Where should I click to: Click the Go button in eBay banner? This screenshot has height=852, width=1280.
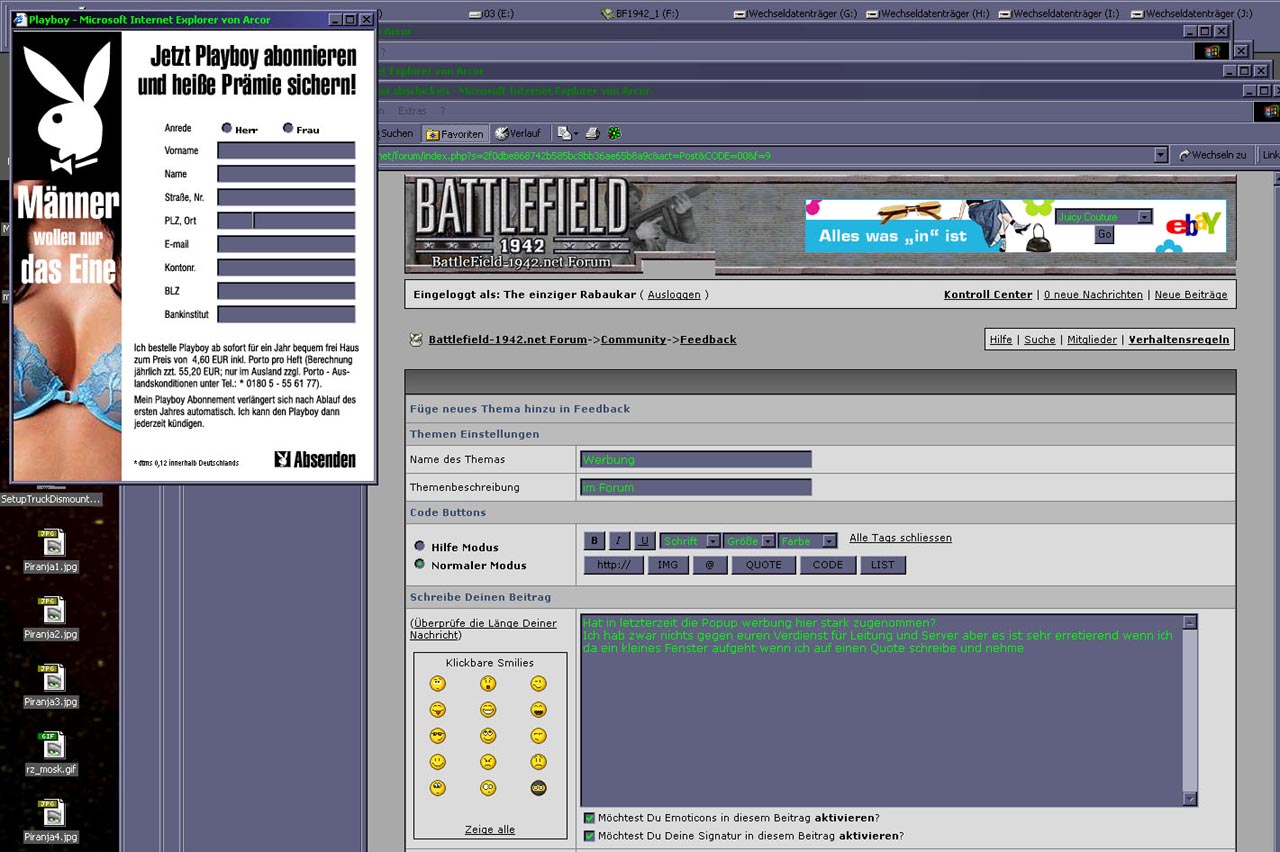tap(1105, 235)
